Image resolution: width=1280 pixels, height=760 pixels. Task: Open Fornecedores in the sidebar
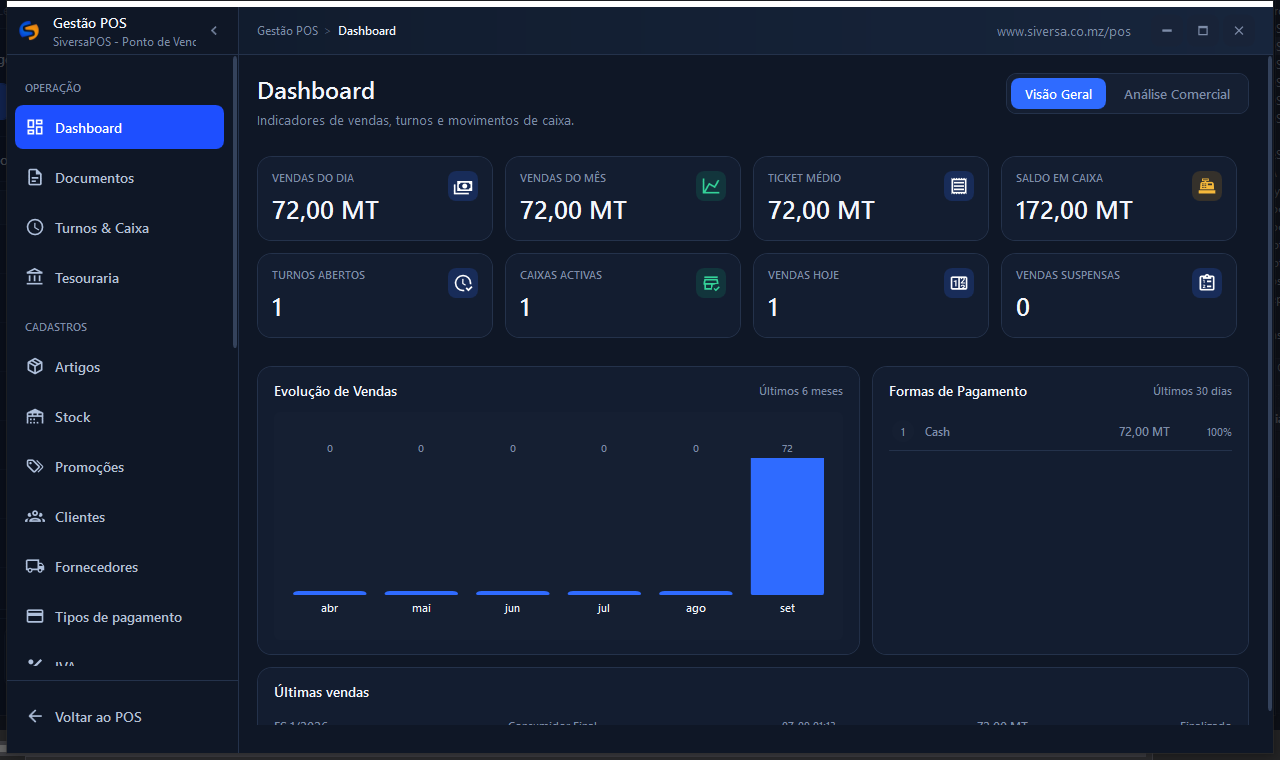(x=119, y=567)
